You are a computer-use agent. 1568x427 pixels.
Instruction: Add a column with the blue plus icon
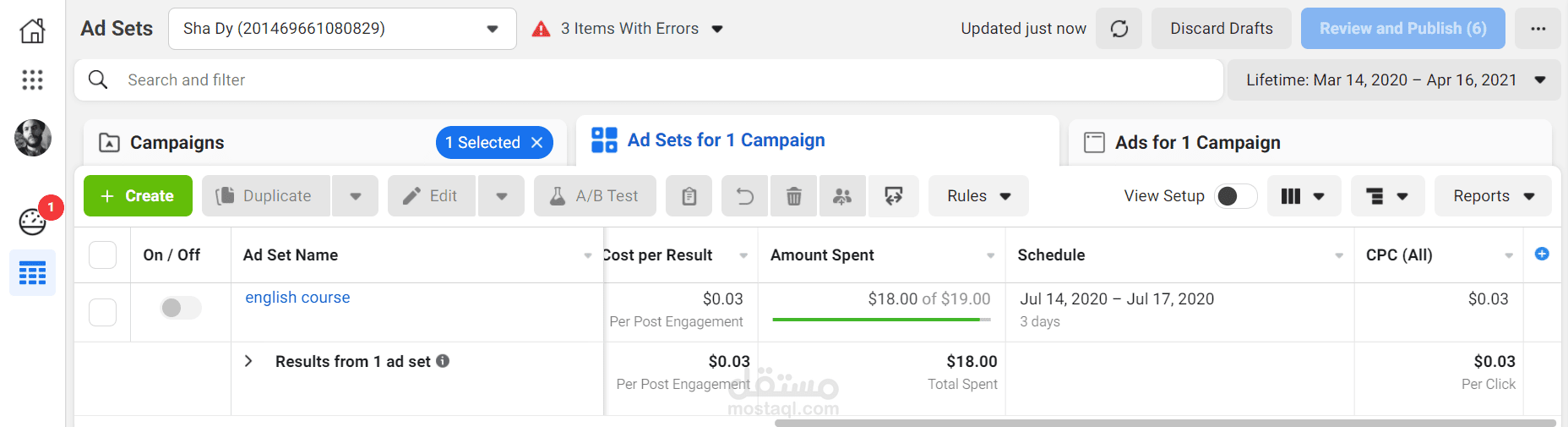1542,254
